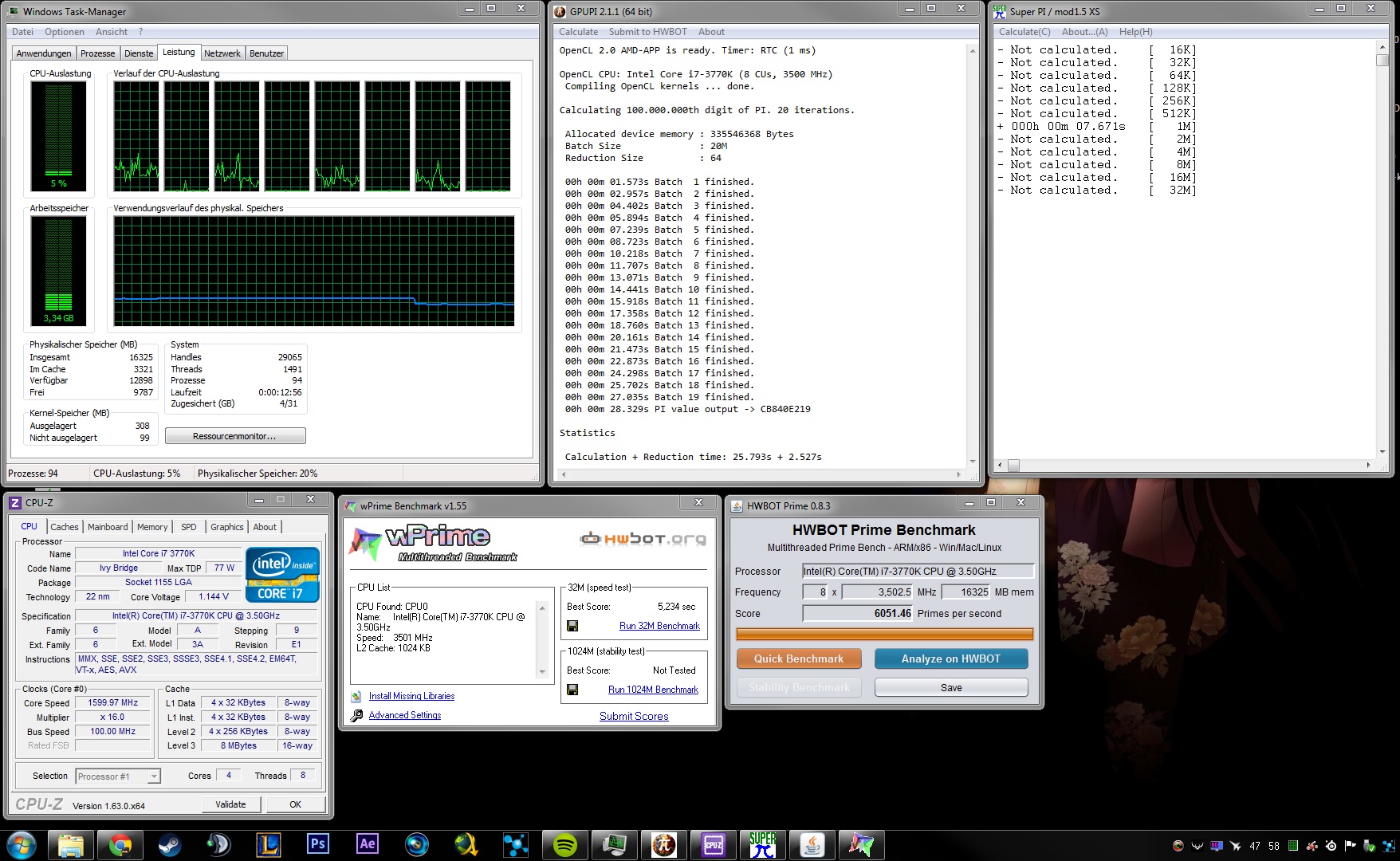Image resolution: width=1400 pixels, height=861 pixels.
Task: Click the Run 1024M Benchmark link
Action: [x=653, y=690]
